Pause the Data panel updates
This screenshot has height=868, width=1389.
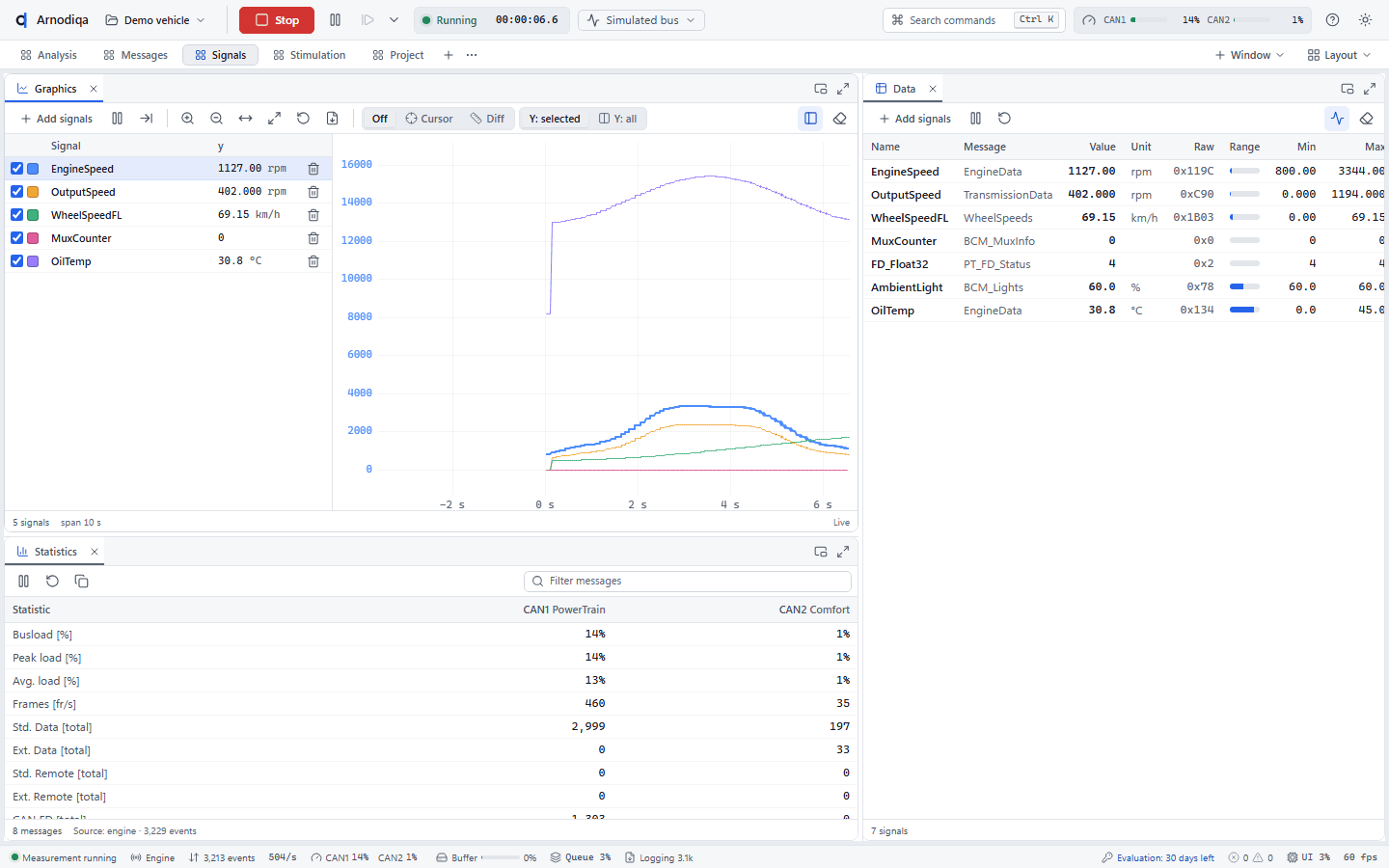tap(975, 119)
